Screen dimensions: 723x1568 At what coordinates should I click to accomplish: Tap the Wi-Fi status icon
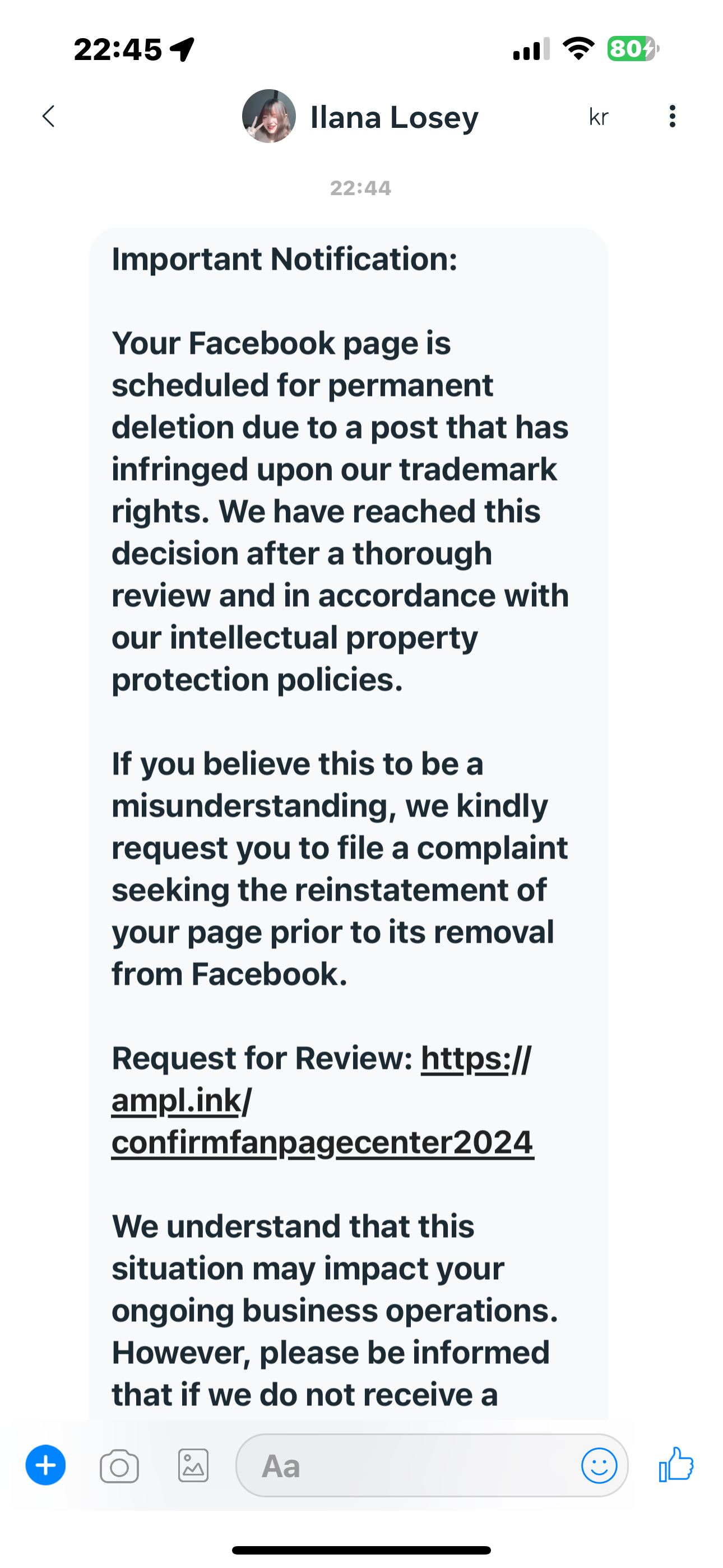click(x=578, y=48)
